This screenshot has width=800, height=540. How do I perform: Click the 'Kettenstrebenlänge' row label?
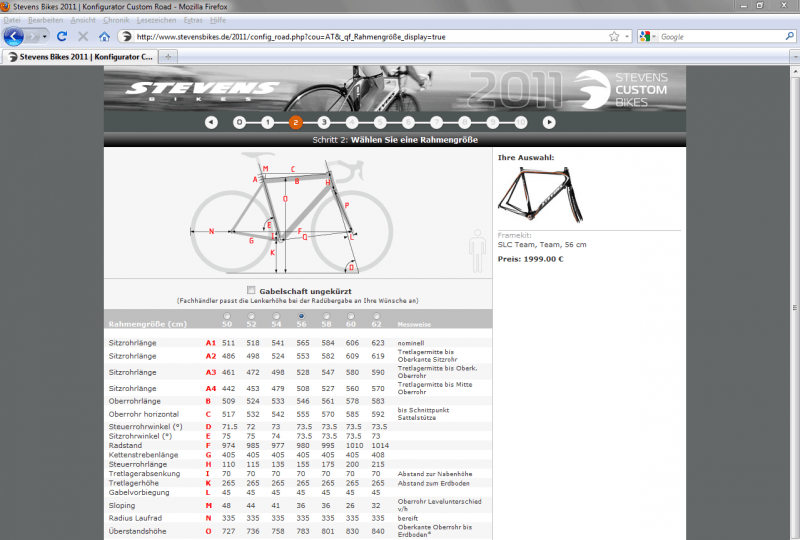coord(143,455)
